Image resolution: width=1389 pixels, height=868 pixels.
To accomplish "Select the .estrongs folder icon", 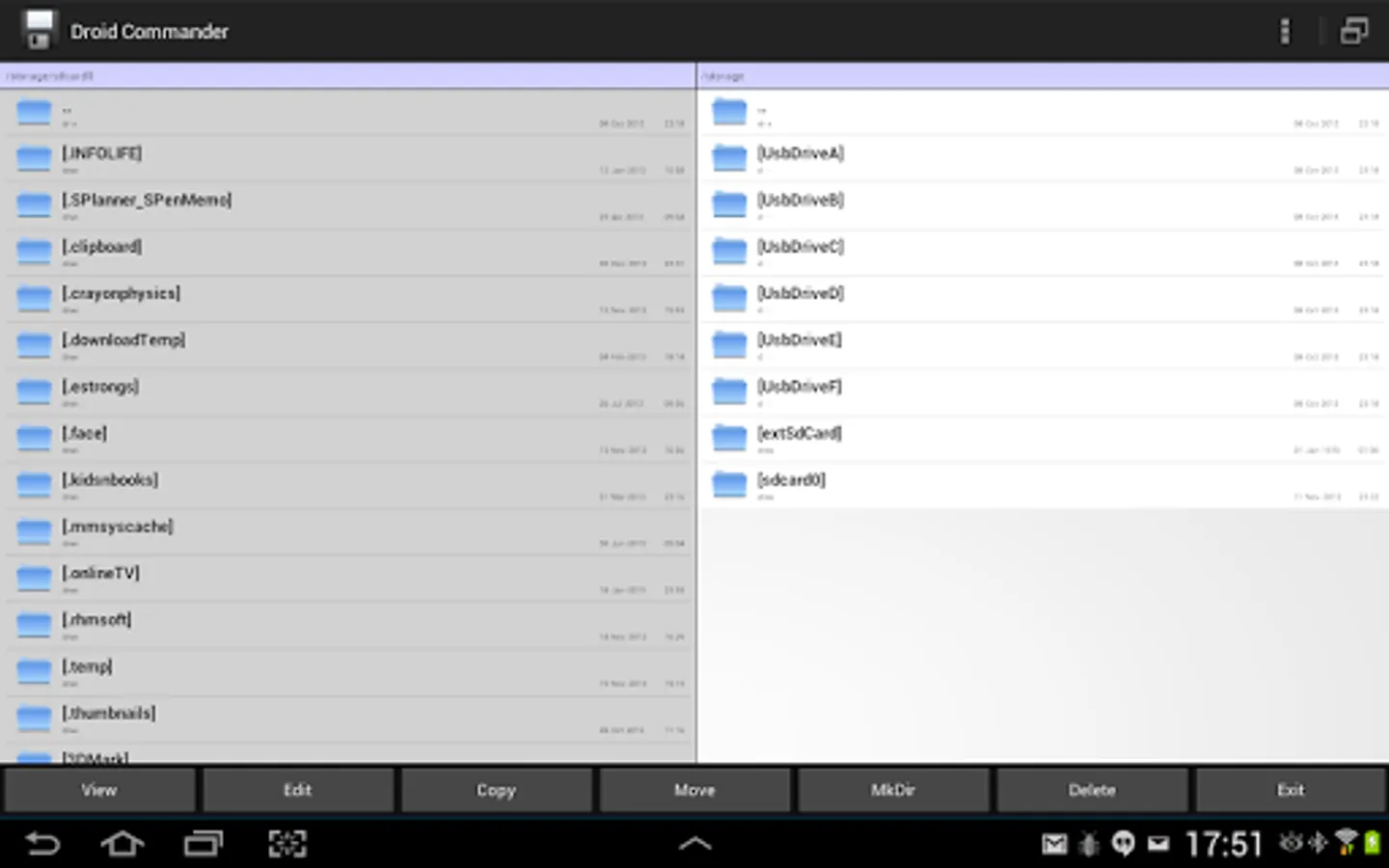I will click(x=34, y=392).
